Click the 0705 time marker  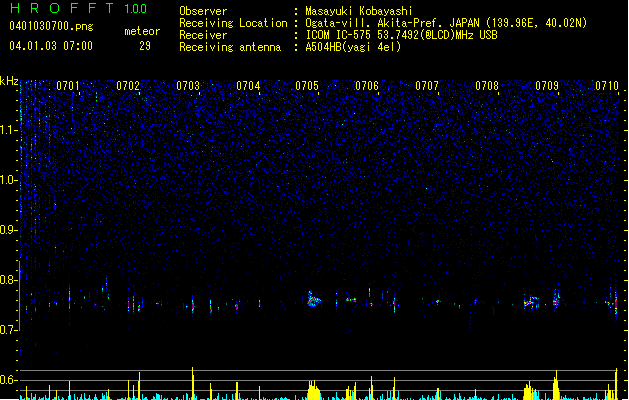(x=307, y=85)
